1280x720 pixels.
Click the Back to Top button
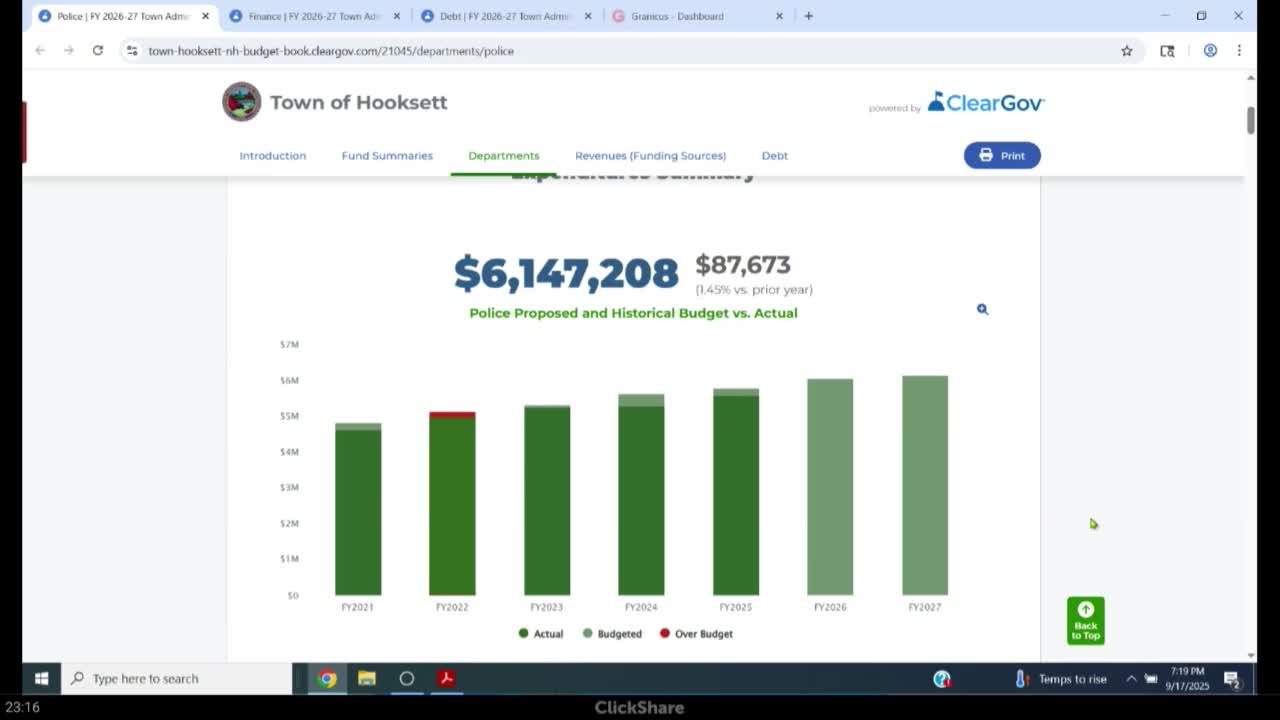(1085, 620)
